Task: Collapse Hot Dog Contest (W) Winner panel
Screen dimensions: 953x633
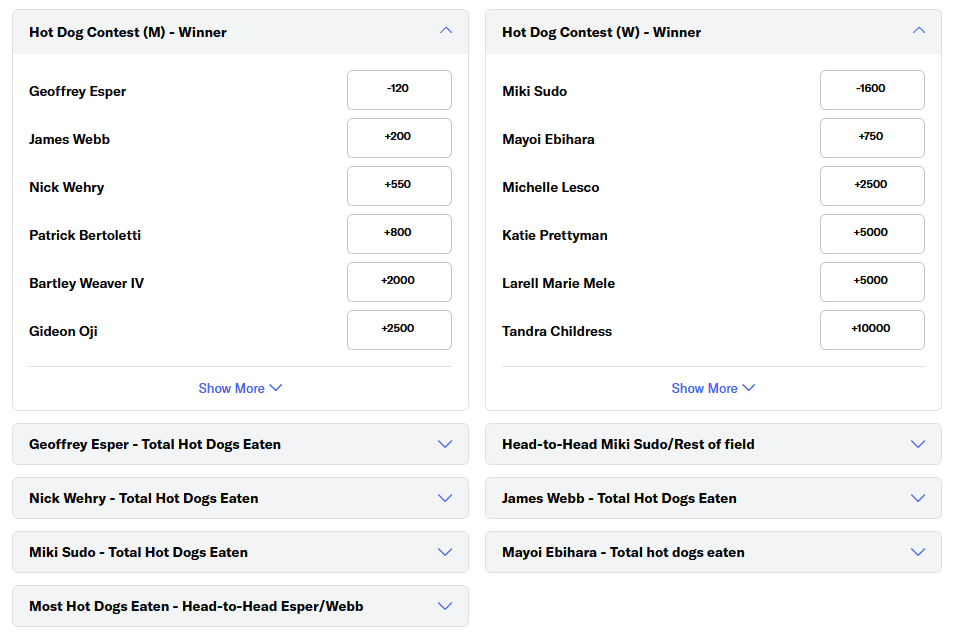Action: pyautogui.click(x=919, y=31)
